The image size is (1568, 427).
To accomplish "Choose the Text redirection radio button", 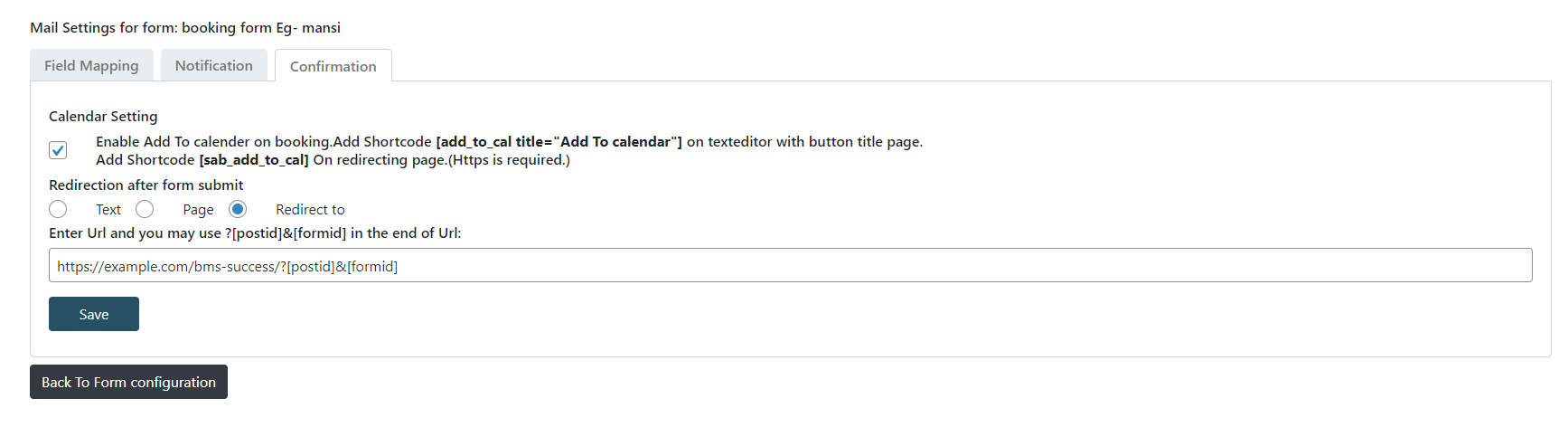I will coord(58,209).
